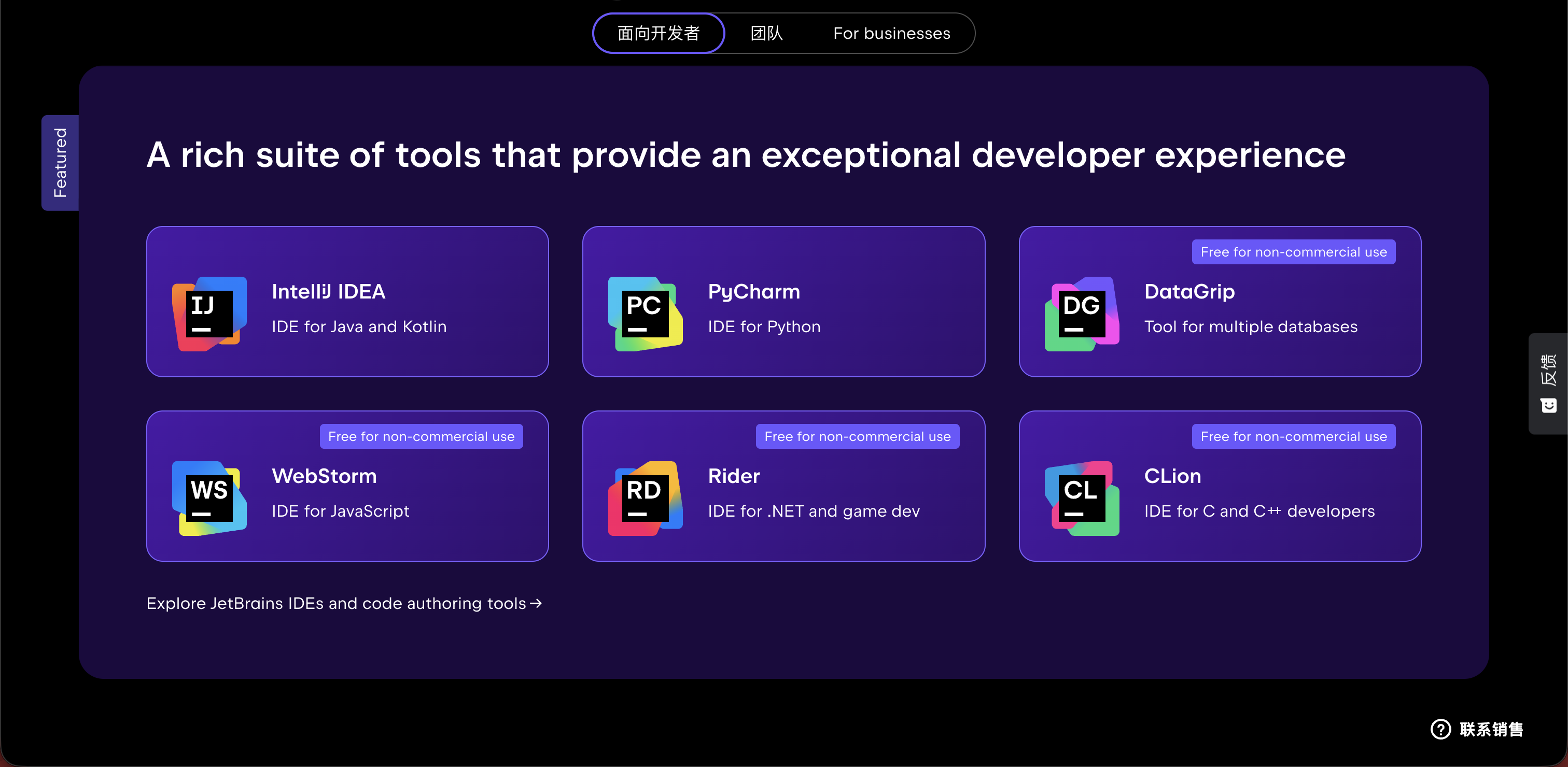Click the text Tool for multiple databases
1568x767 pixels.
(x=1250, y=326)
